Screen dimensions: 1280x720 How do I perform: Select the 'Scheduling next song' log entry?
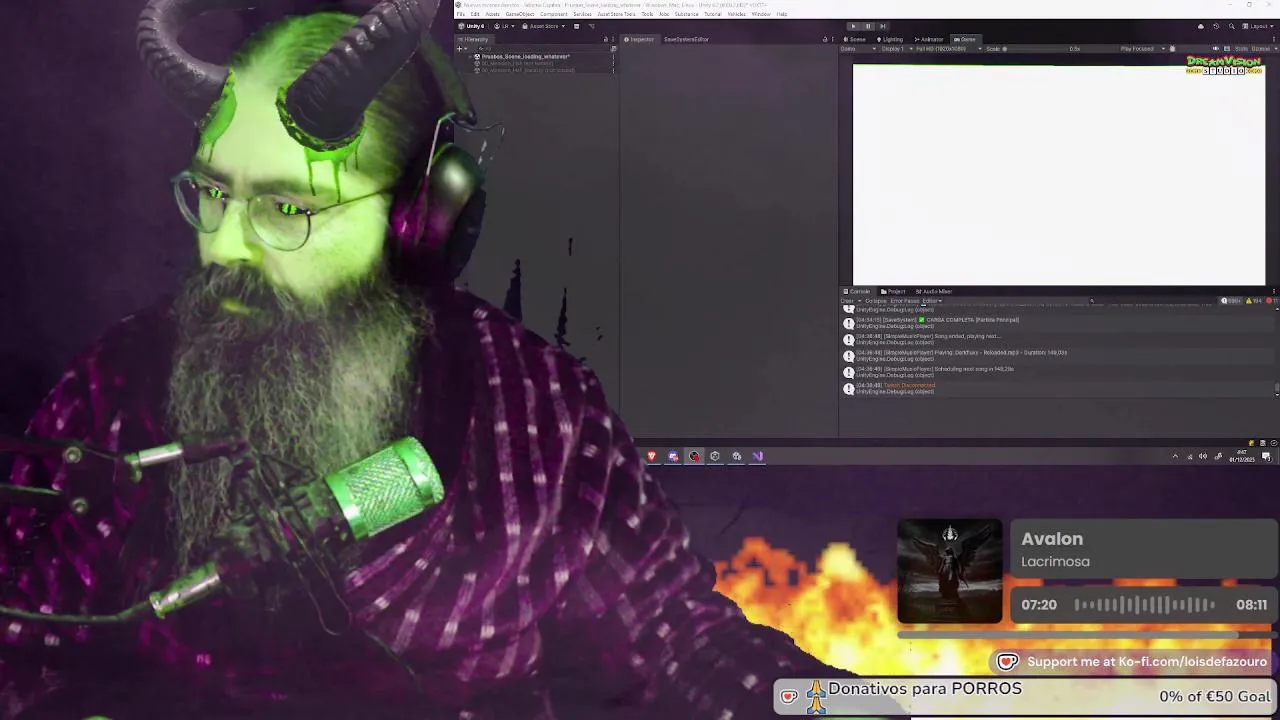pyautogui.click(x=1057, y=371)
